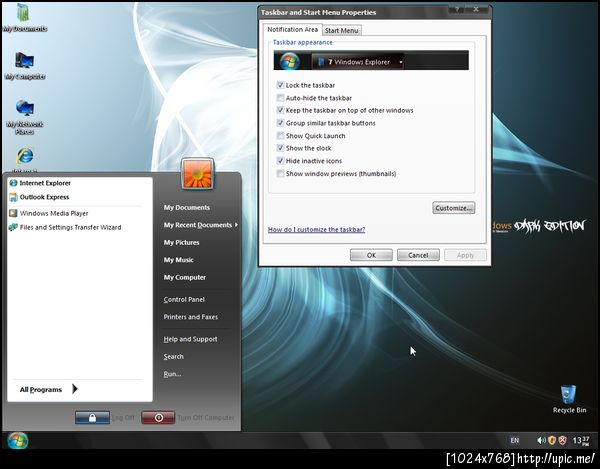Toggle Keep the taskbar on top checkbox
This screenshot has width=600, height=469.
click(x=280, y=110)
